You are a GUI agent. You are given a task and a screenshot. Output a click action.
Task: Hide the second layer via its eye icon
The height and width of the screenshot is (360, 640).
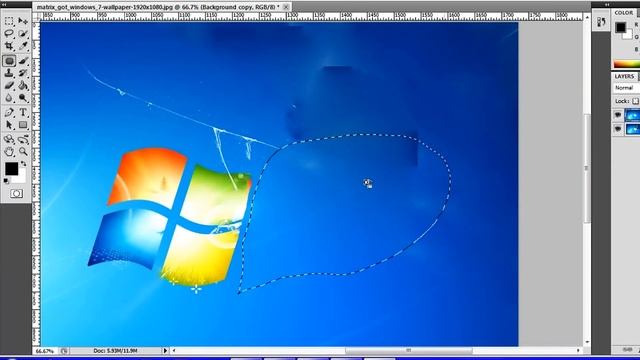tap(618, 129)
